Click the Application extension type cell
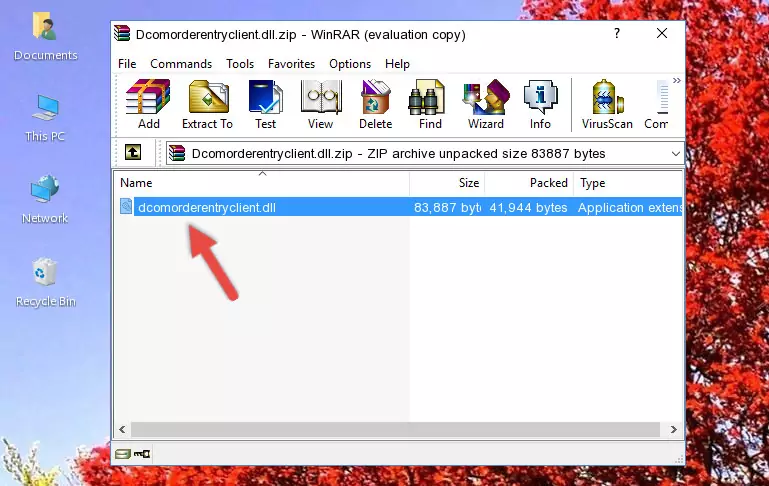769x486 pixels. click(630, 207)
